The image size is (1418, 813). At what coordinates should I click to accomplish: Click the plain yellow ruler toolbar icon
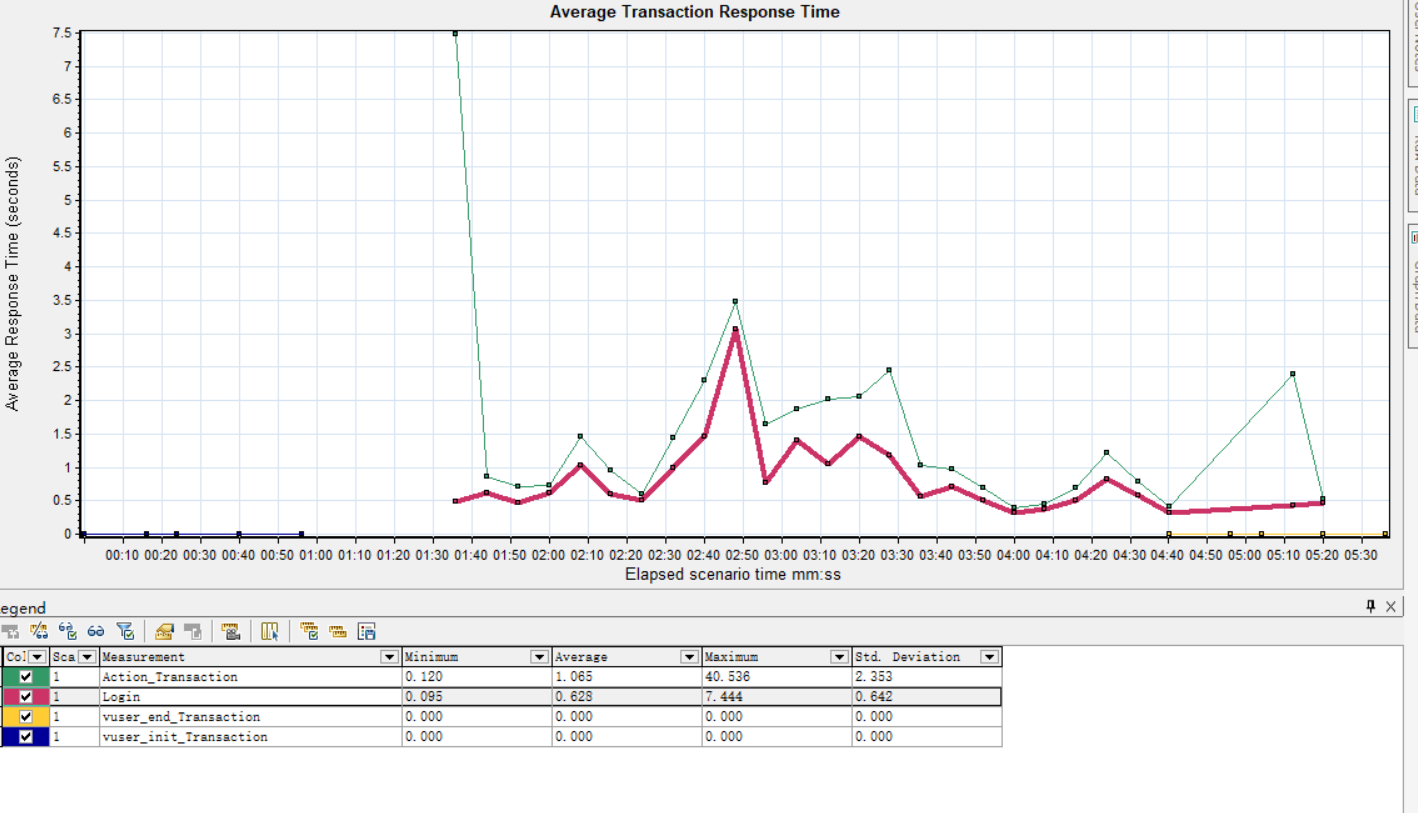337,632
